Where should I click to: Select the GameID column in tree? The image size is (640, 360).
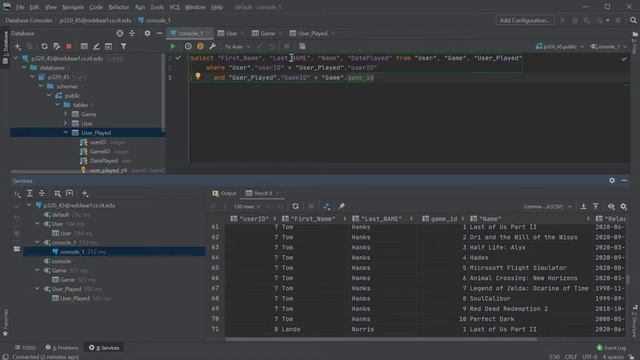tap(100, 151)
